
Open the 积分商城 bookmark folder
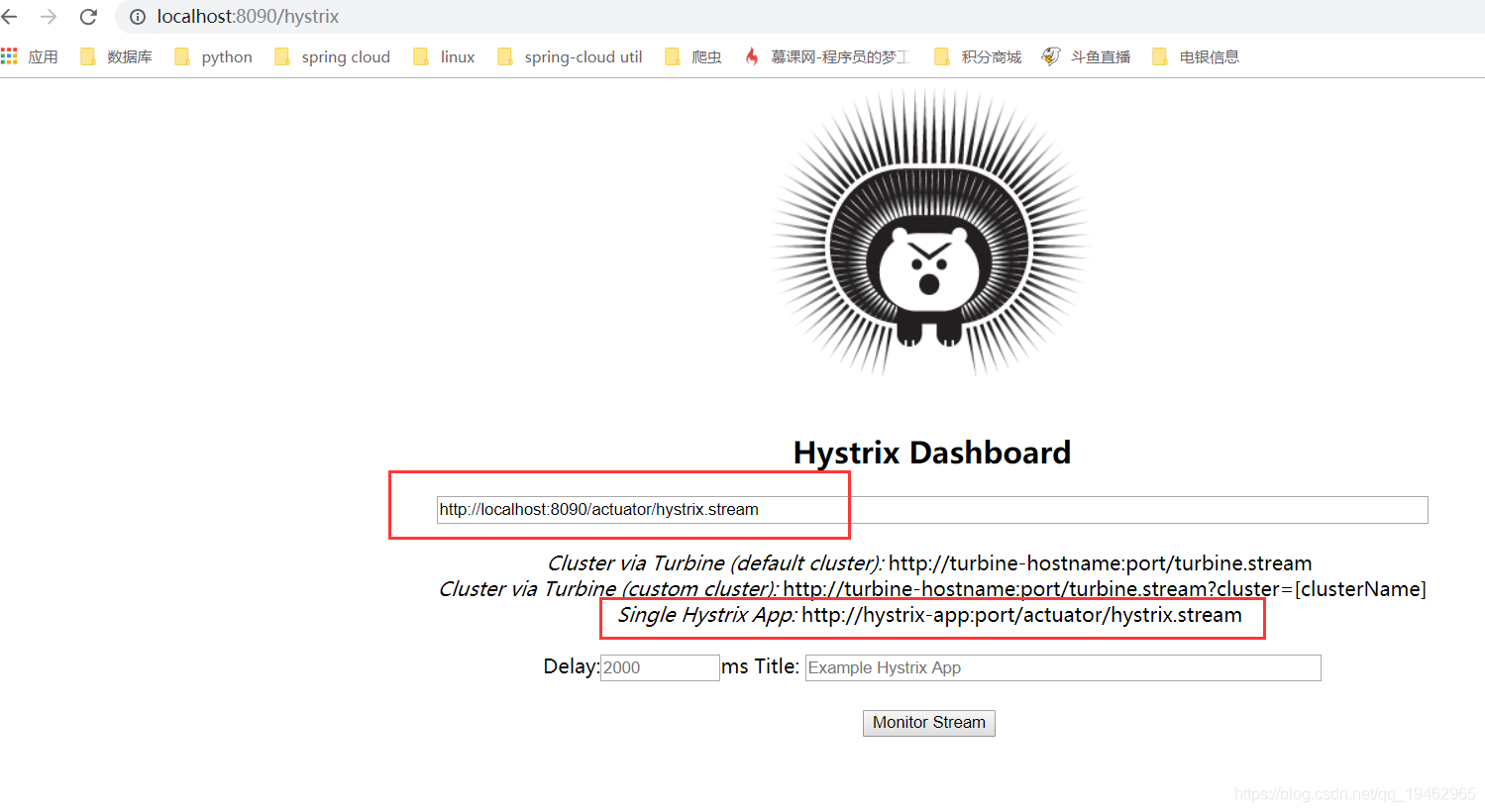(x=977, y=56)
